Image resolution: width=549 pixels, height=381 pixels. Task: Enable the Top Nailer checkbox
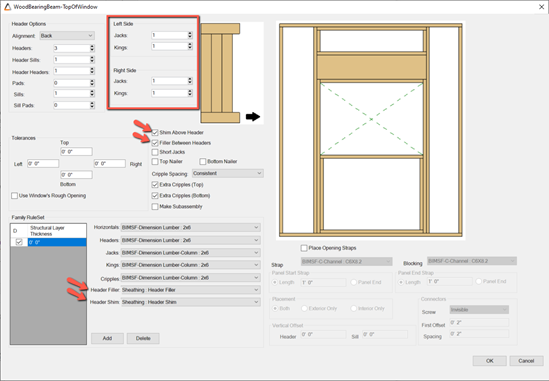pos(155,161)
